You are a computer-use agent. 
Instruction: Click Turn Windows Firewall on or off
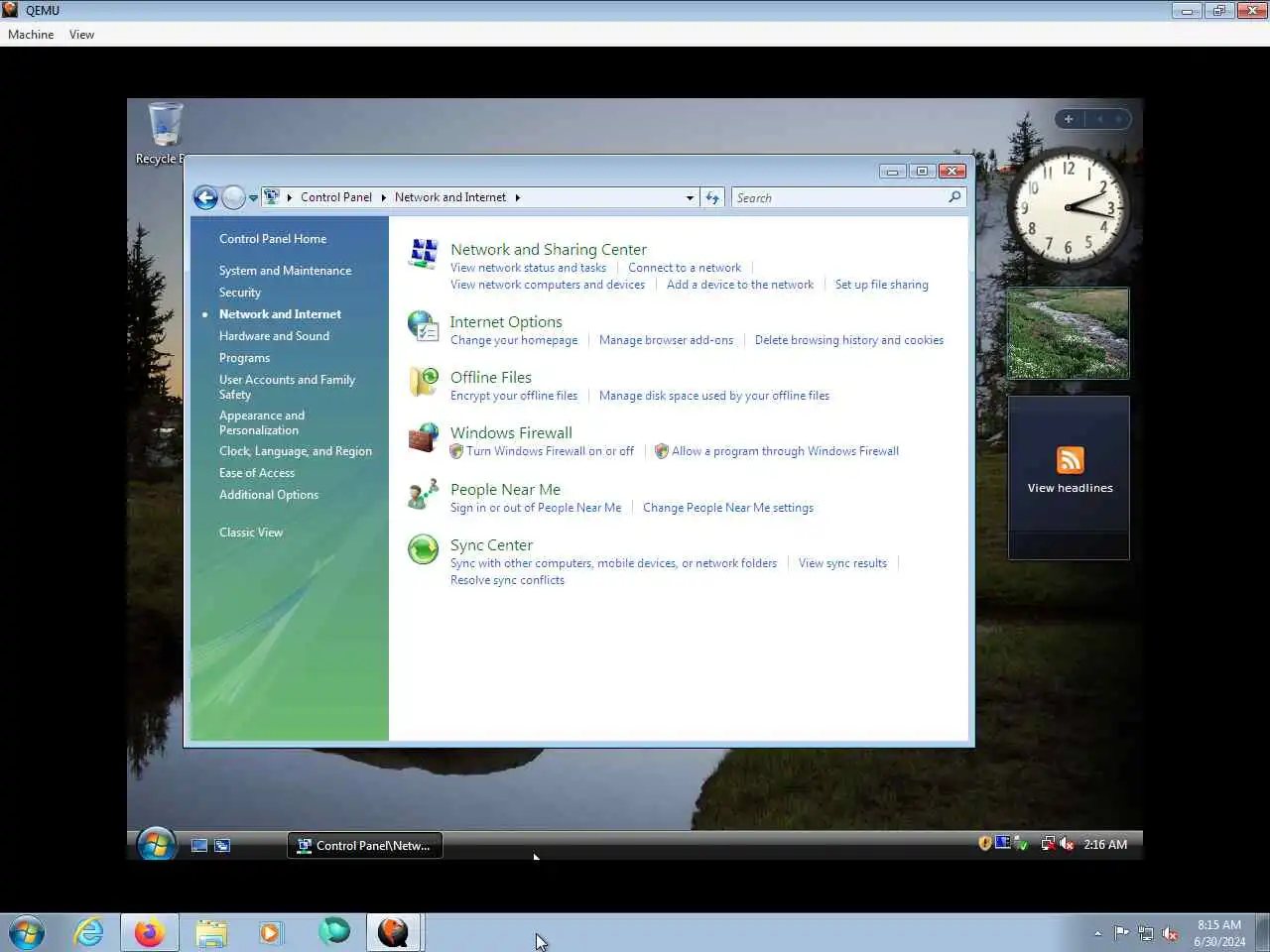click(550, 451)
